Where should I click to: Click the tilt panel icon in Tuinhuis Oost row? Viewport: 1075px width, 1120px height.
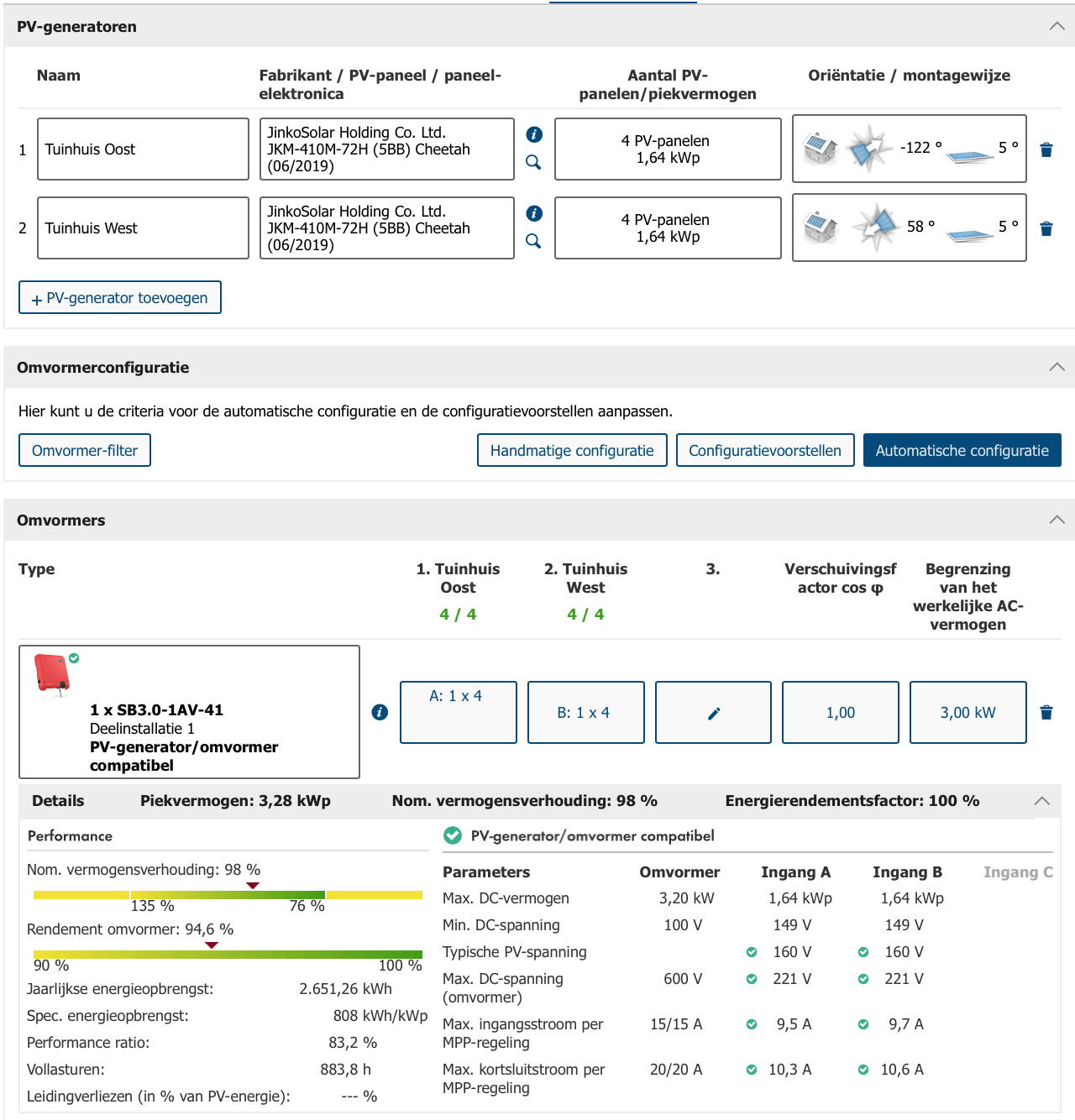click(970, 155)
